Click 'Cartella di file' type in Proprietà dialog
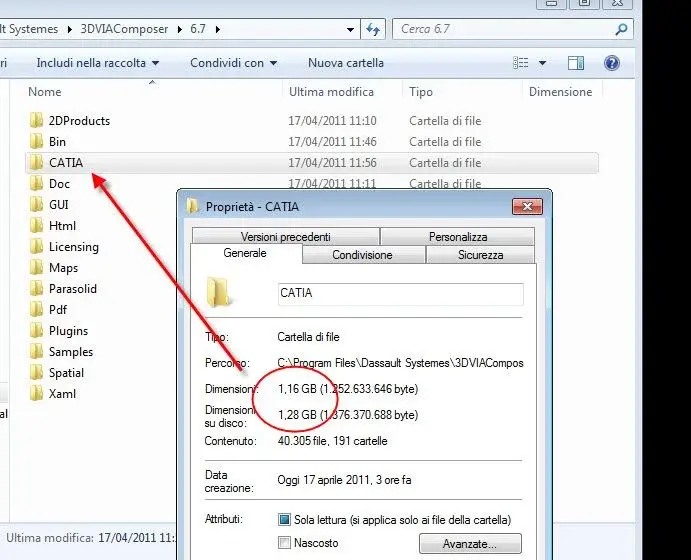 (308, 337)
